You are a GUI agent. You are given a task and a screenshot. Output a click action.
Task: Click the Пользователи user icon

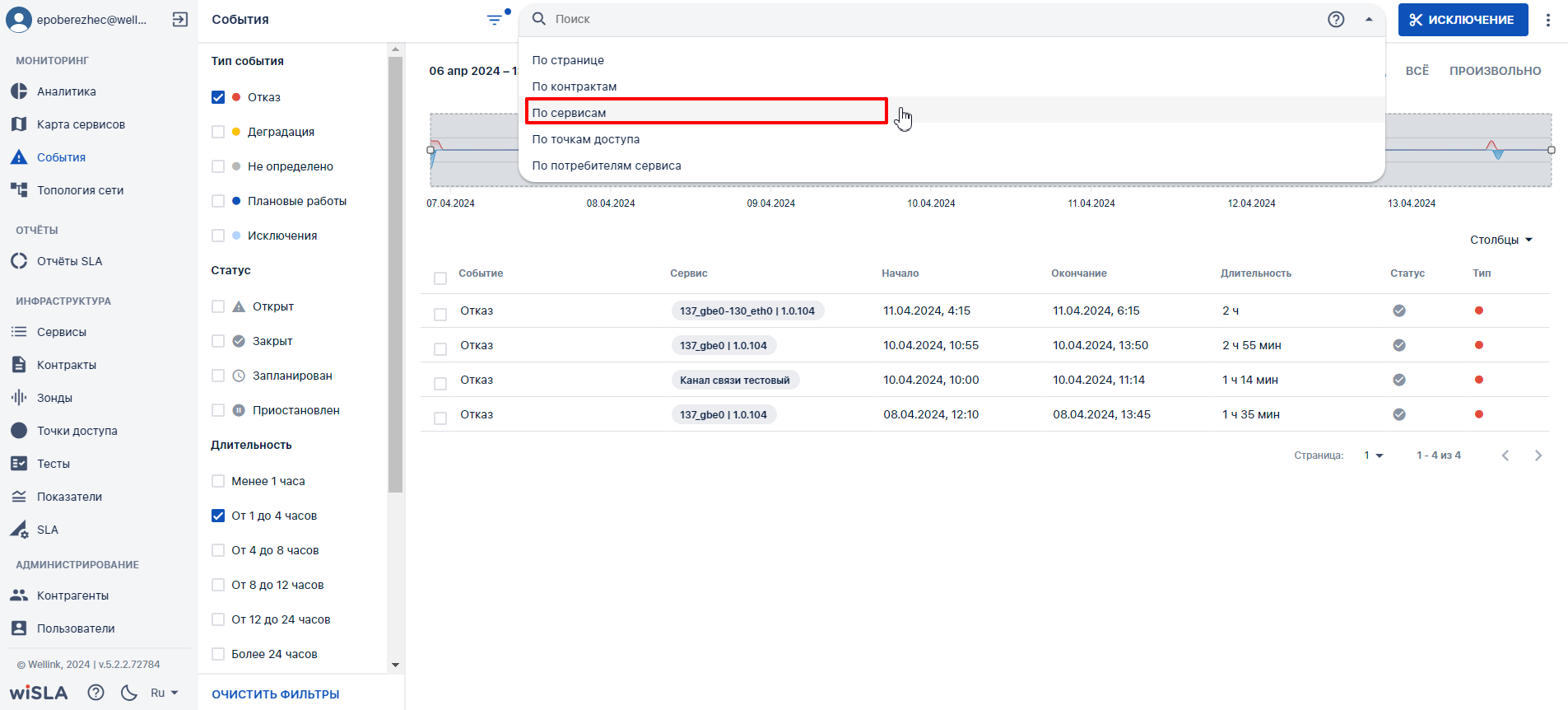coord(19,628)
